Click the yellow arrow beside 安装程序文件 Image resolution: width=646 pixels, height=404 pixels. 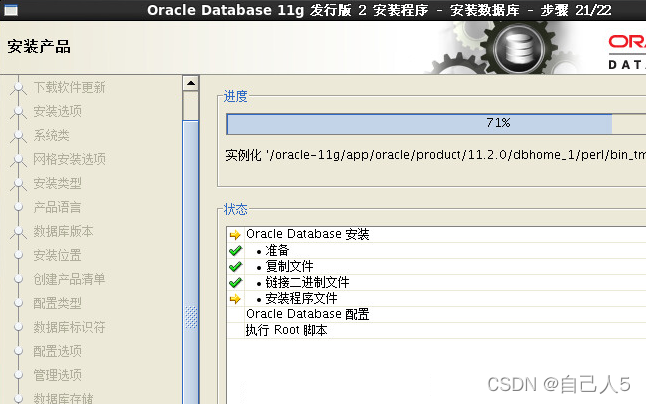point(235,299)
